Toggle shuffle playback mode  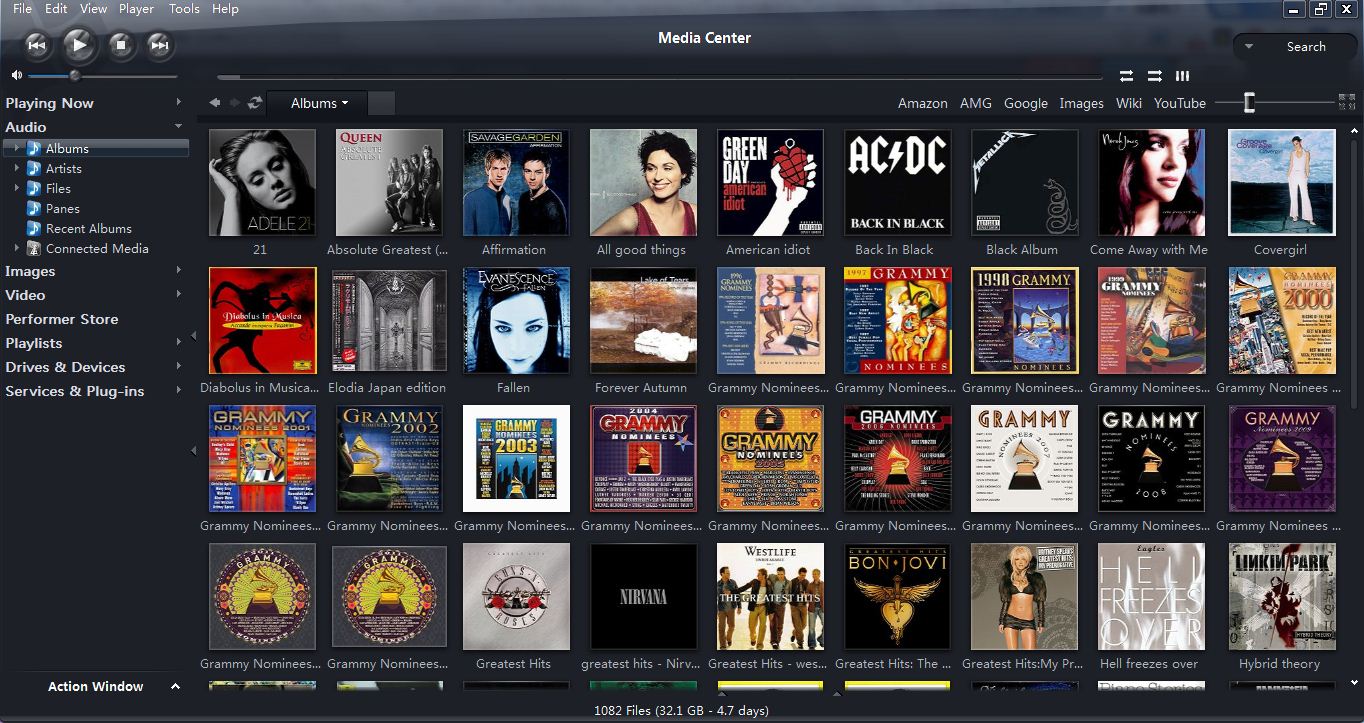click(x=1155, y=76)
